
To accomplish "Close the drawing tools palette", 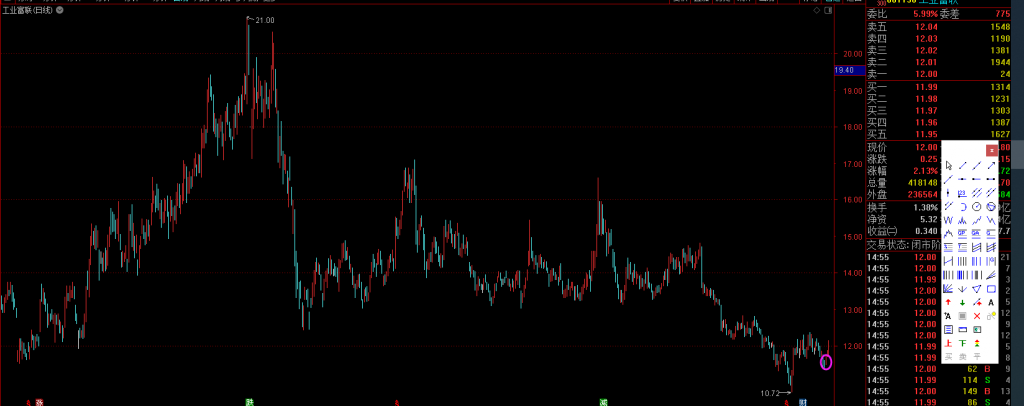I will point(991,150).
